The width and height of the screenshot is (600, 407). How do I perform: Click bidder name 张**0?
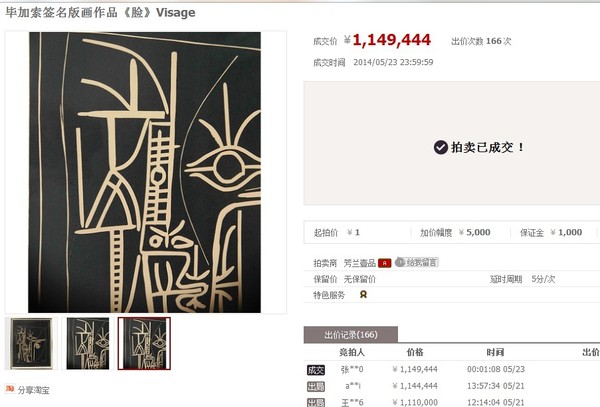pyautogui.click(x=352, y=370)
